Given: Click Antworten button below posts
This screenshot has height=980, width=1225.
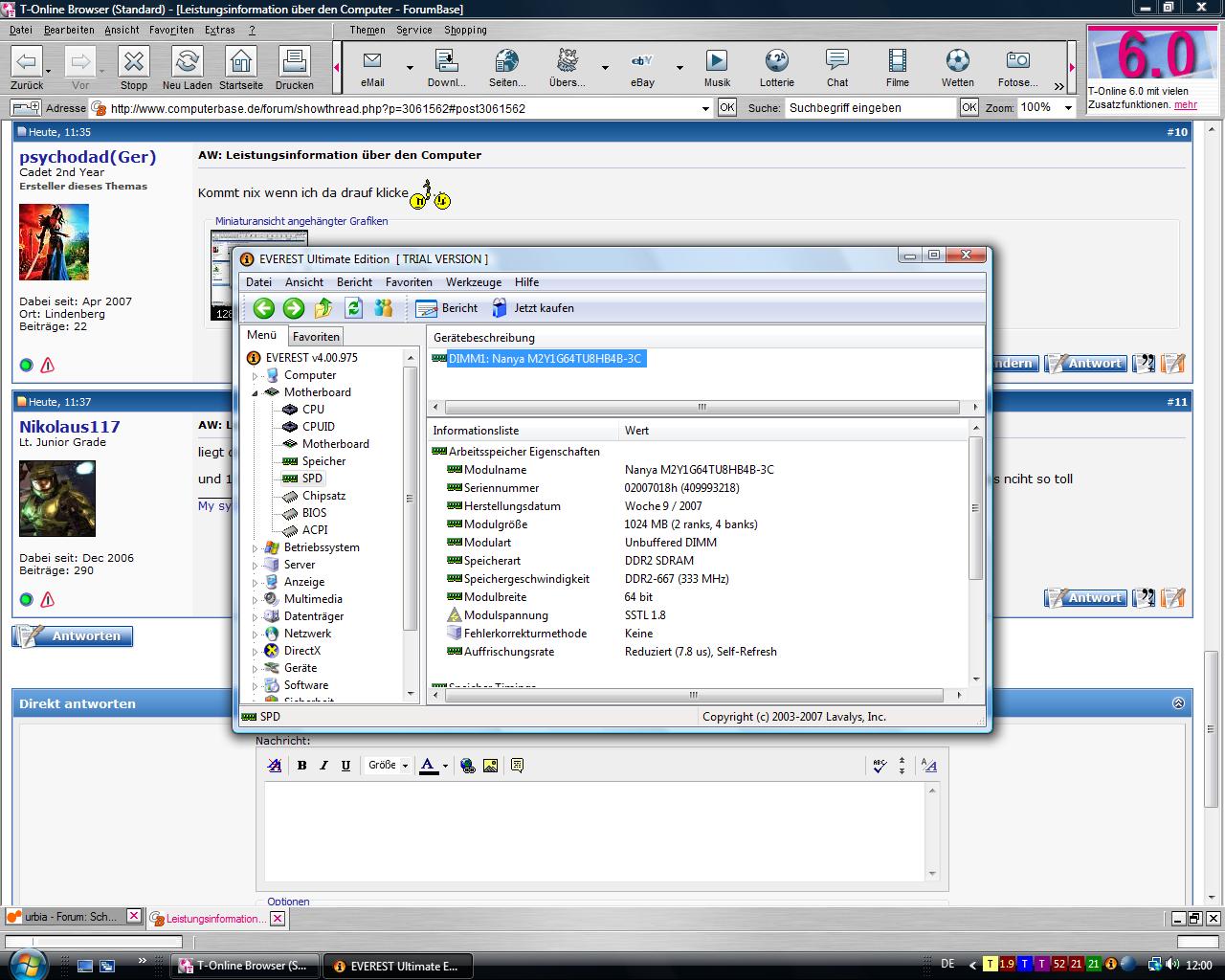Looking at the screenshot, I should (73, 636).
